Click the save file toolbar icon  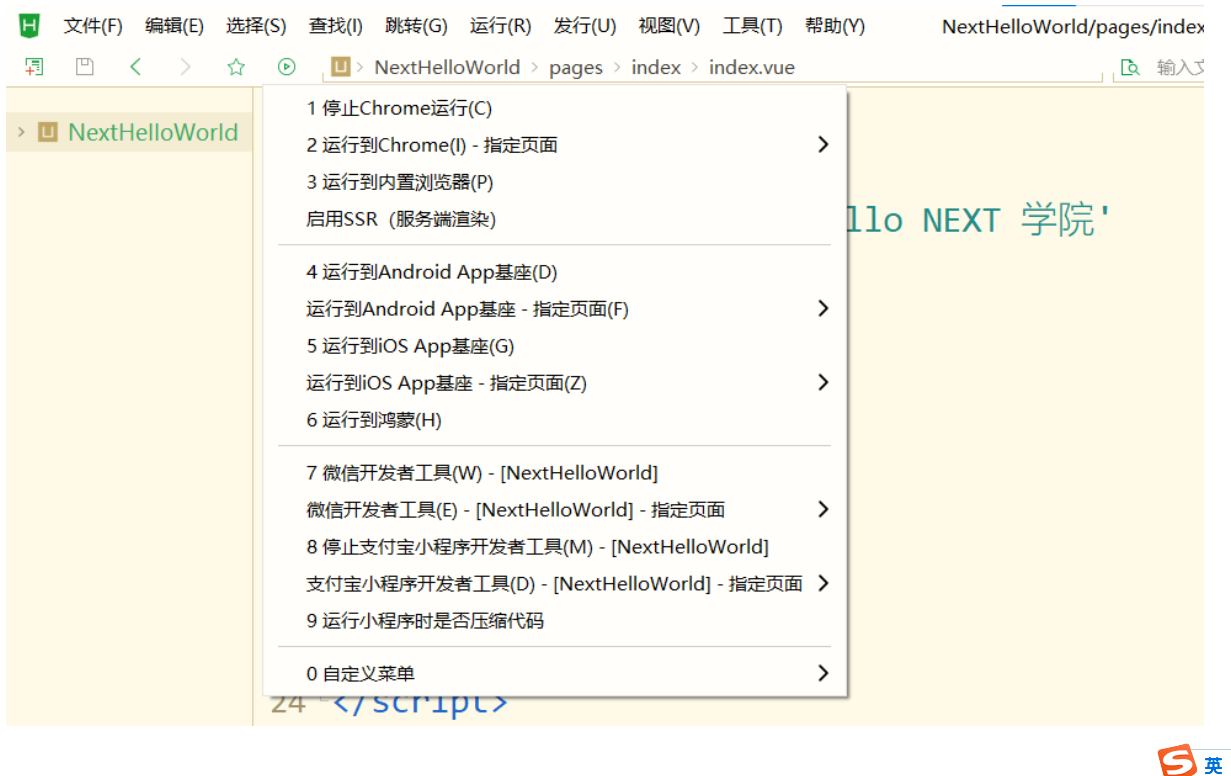pos(85,67)
